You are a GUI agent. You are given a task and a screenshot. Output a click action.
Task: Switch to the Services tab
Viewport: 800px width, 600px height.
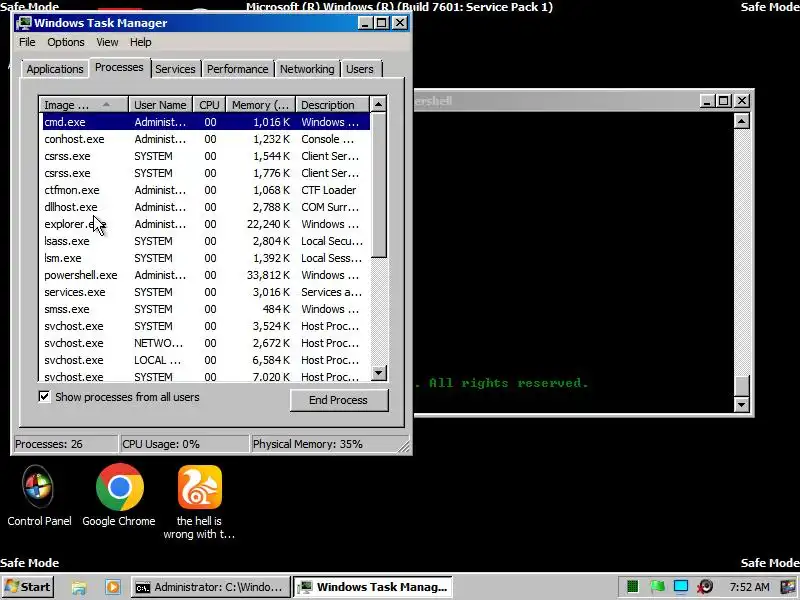tap(175, 69)
